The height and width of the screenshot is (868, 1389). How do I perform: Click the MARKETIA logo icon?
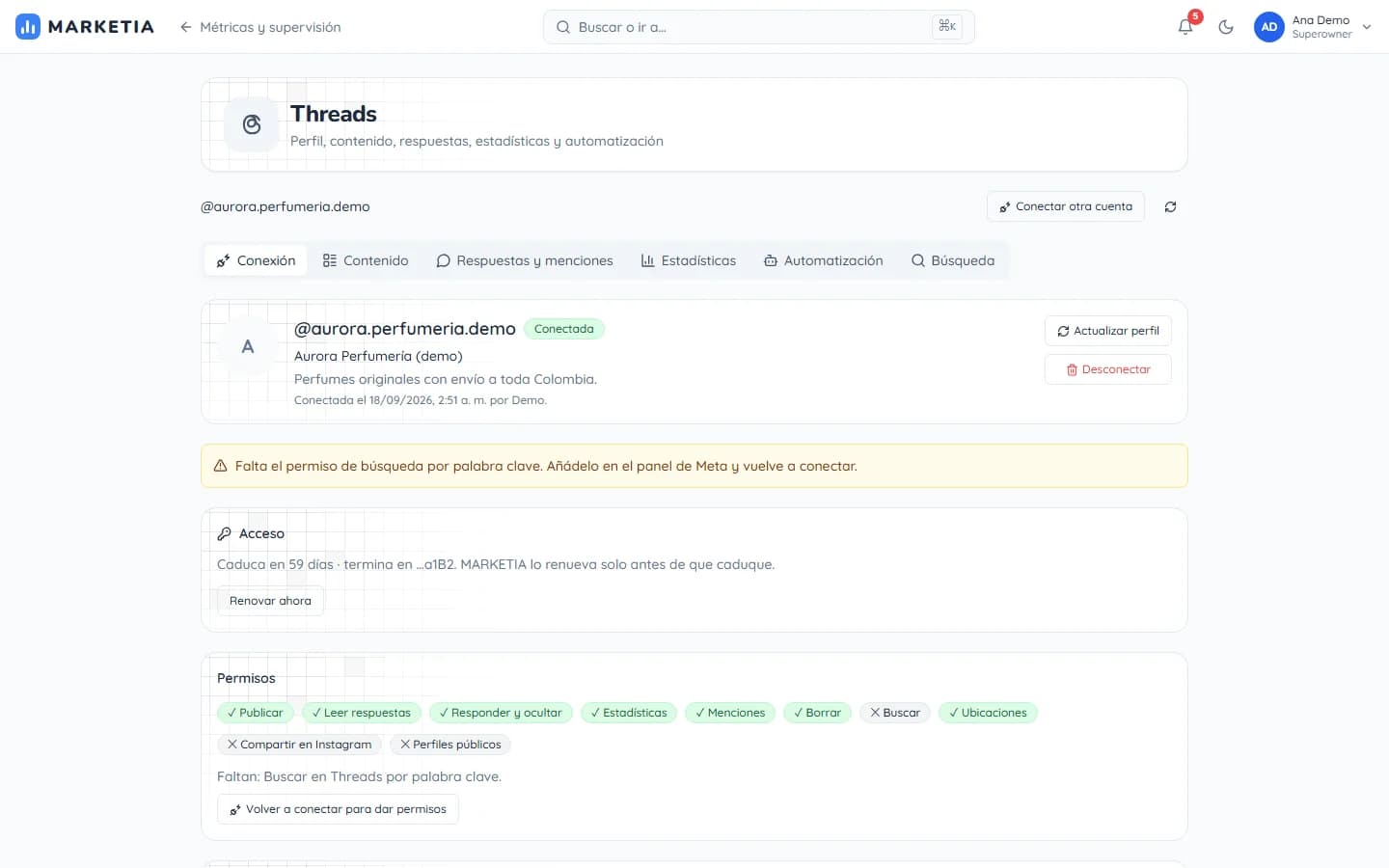click(28, 27)
